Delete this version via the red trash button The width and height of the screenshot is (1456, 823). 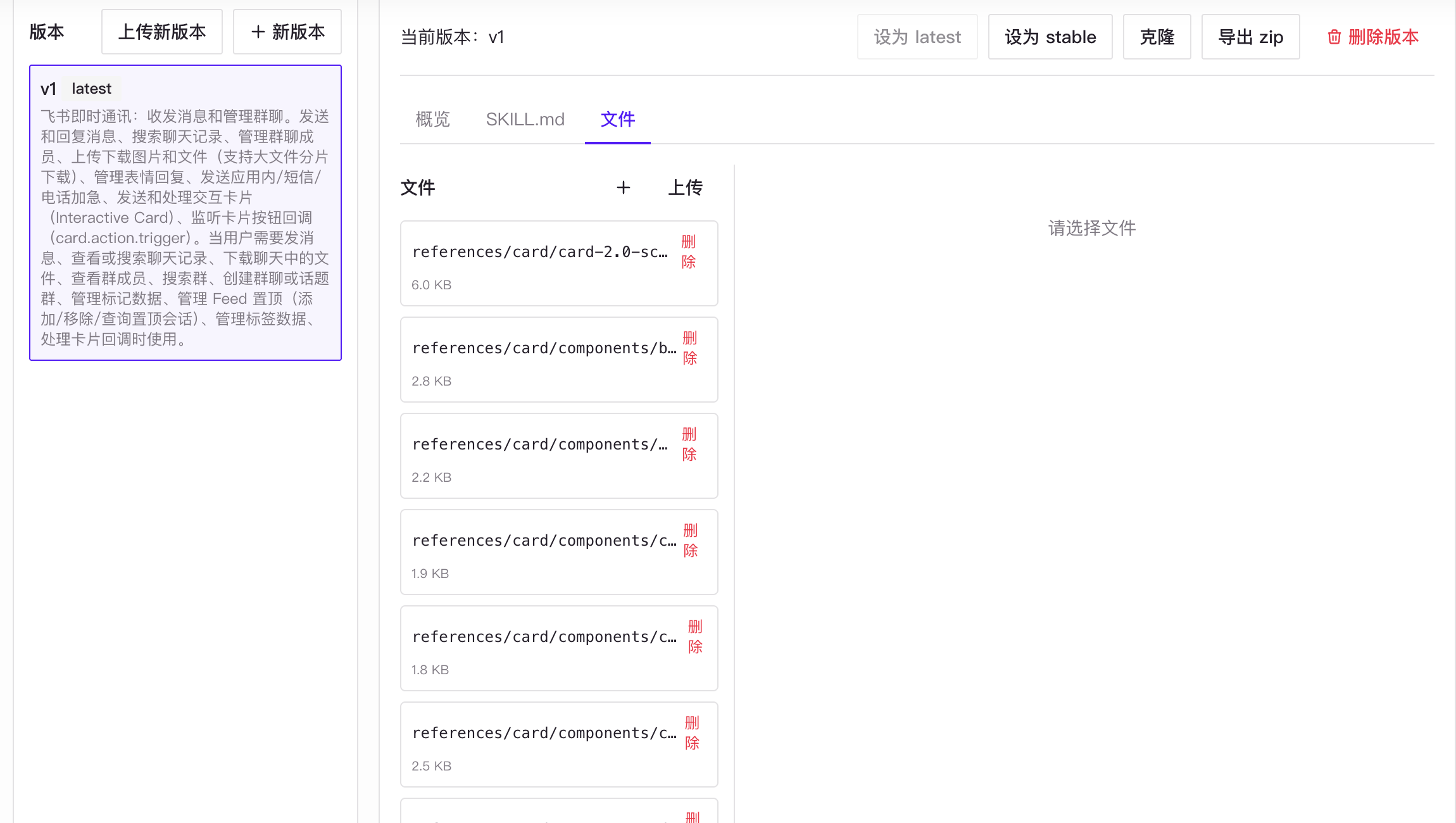1372,37
